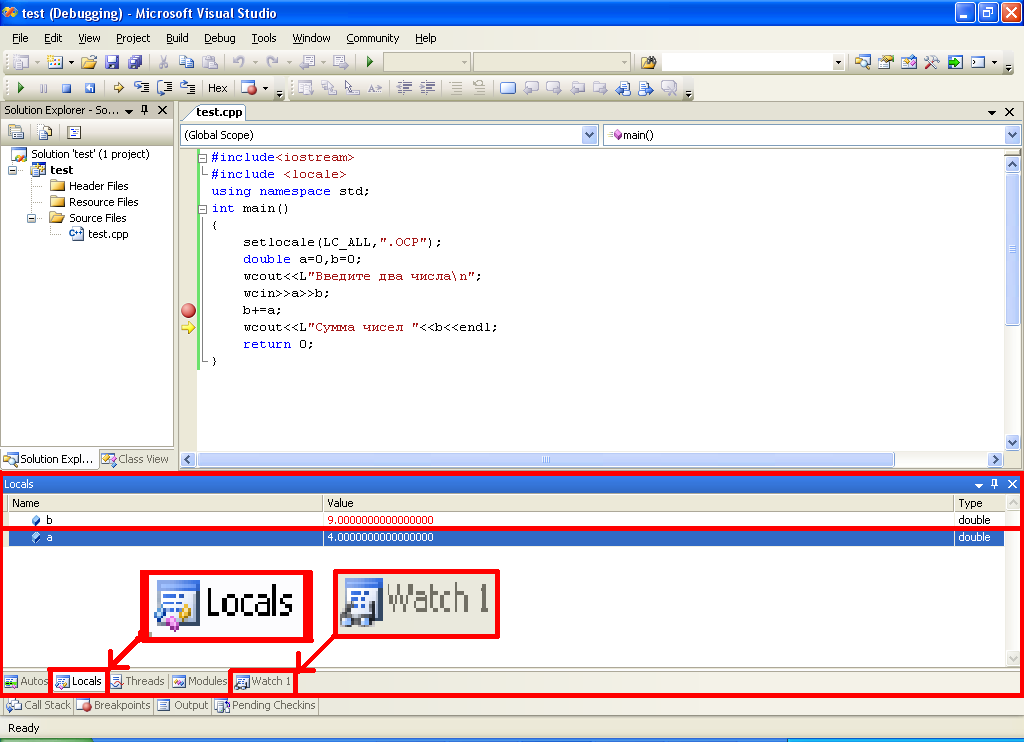This screenshot has width=1024, height=742.
Task: Open the Build menu
Action: pos(177,38)
